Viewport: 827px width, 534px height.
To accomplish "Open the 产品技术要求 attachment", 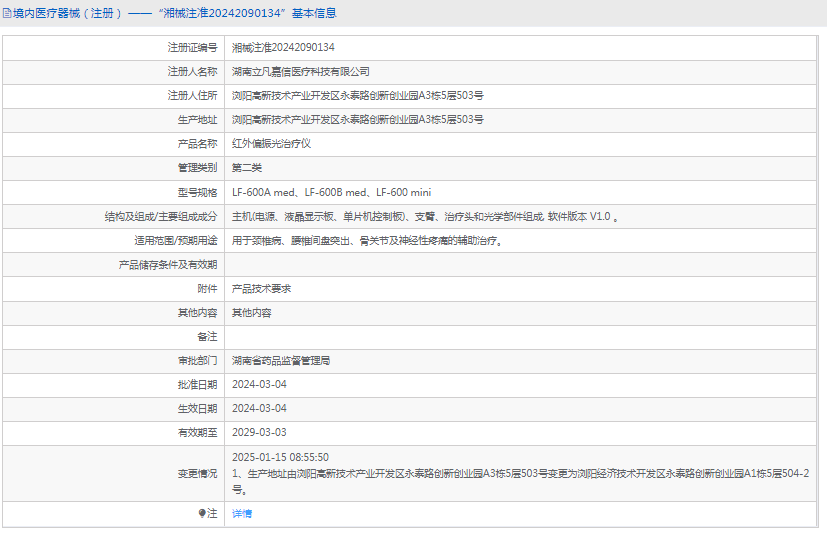I will [262, 289].
